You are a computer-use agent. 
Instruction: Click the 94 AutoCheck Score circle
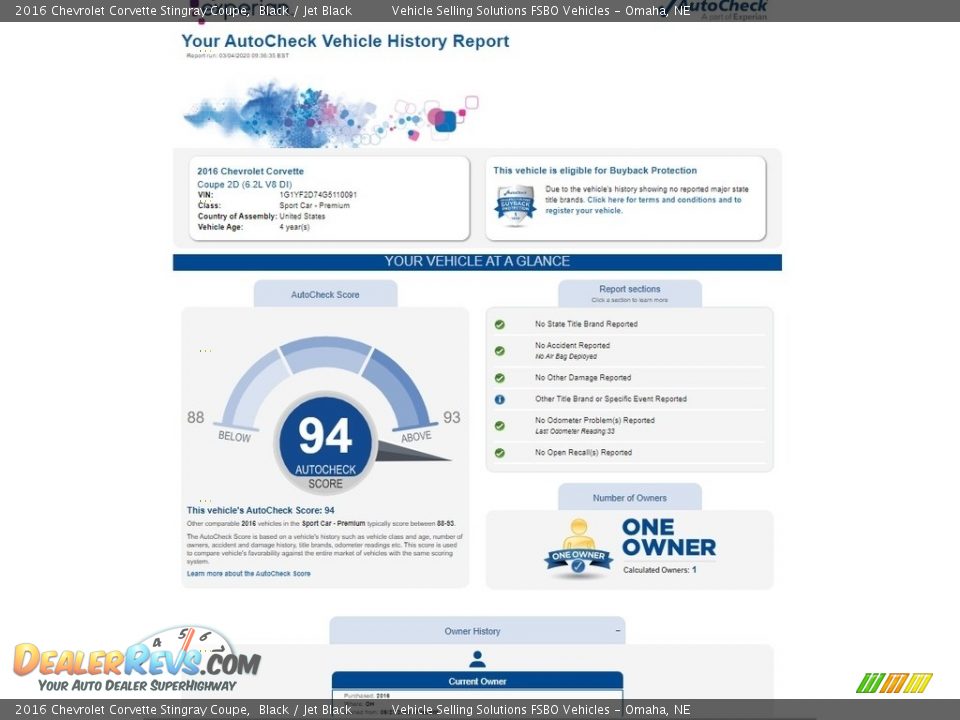325,443
